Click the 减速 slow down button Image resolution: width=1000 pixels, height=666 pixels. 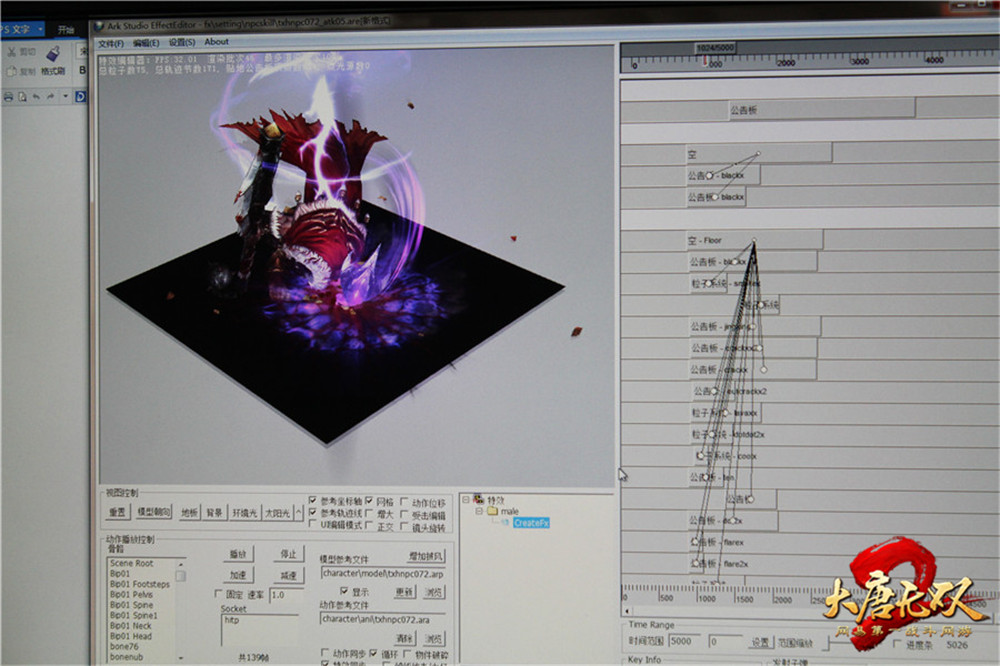point(289,575)
